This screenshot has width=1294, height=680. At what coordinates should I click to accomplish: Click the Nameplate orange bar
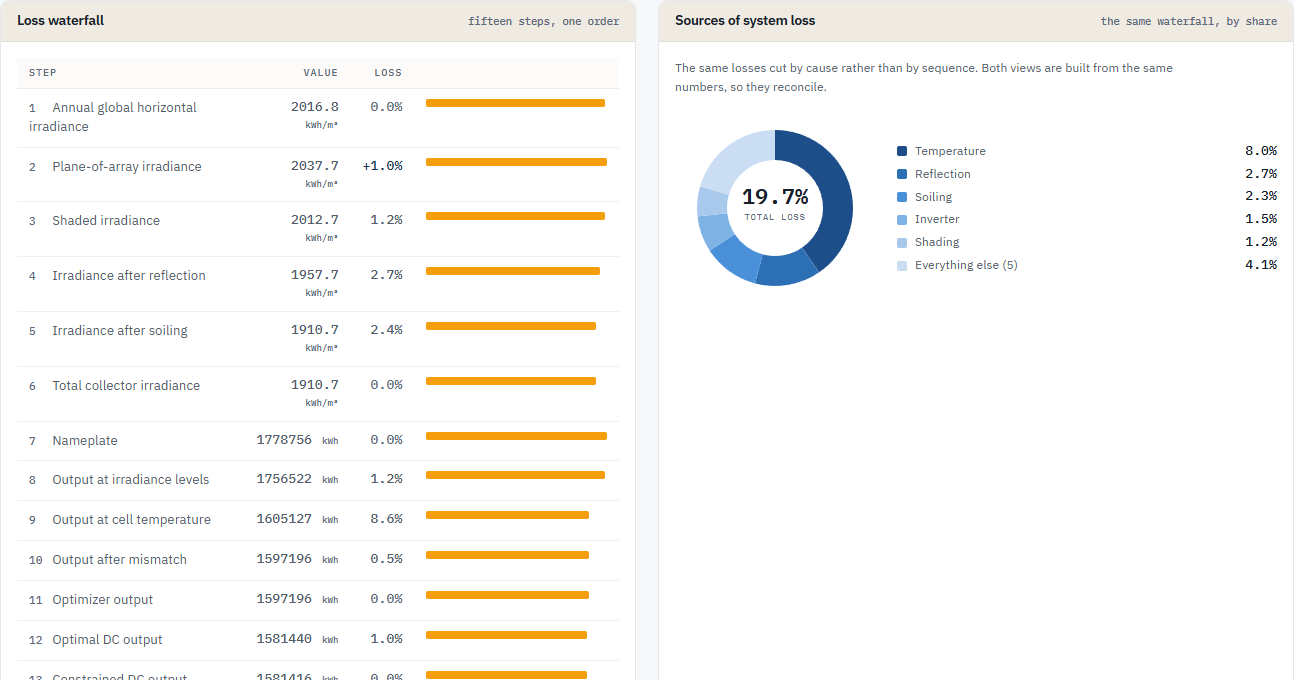(516, 436)
